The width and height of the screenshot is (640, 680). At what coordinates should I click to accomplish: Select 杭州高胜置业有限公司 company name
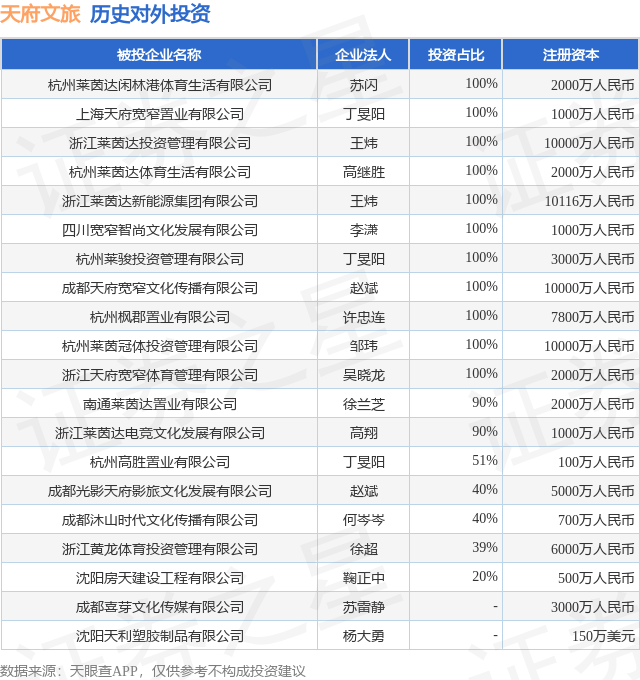[160, 462]
